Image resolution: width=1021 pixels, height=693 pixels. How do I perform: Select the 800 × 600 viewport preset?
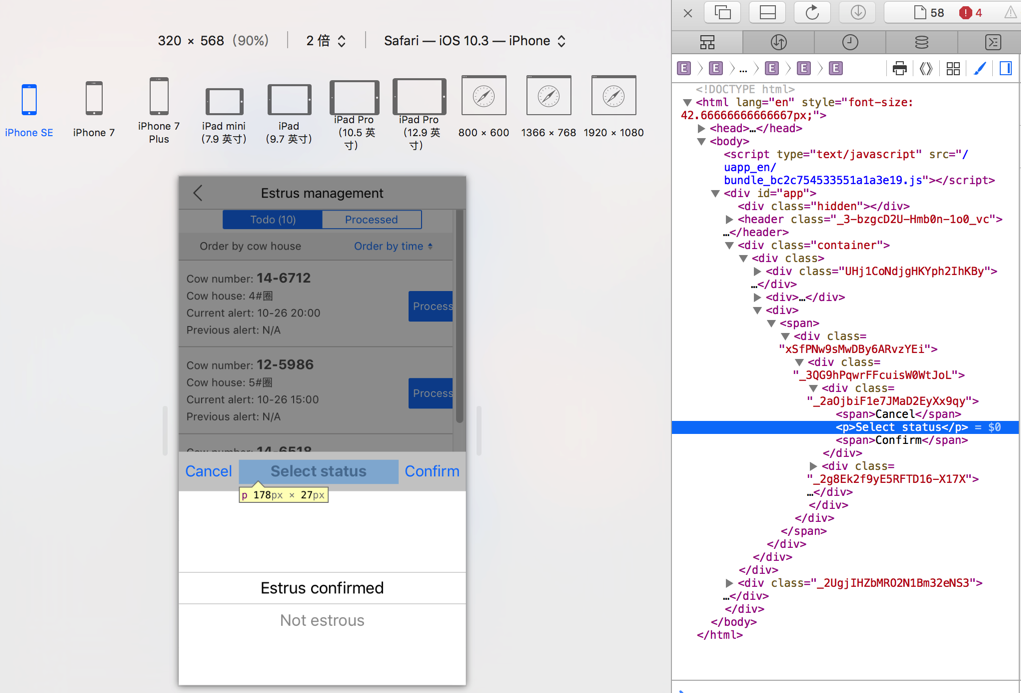coord(484,107)
